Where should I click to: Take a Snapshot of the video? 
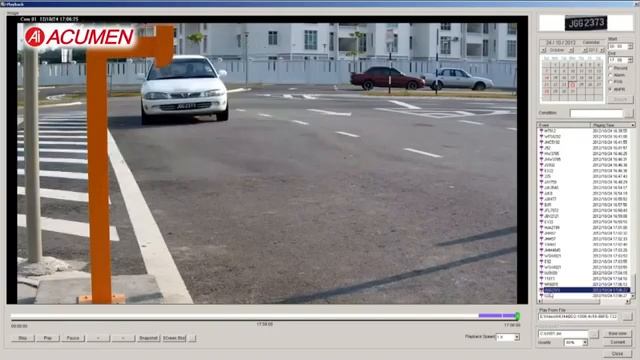pos(148,338)
